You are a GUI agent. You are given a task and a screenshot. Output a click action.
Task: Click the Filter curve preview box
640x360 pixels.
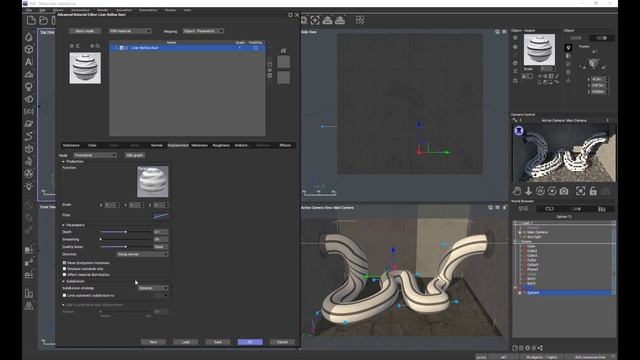coord(160,216)
